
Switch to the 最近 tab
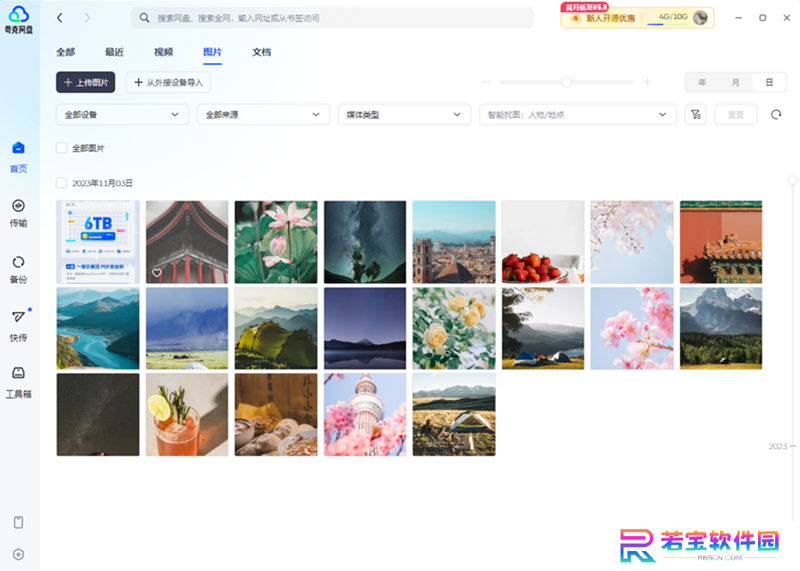coord(114,52)
